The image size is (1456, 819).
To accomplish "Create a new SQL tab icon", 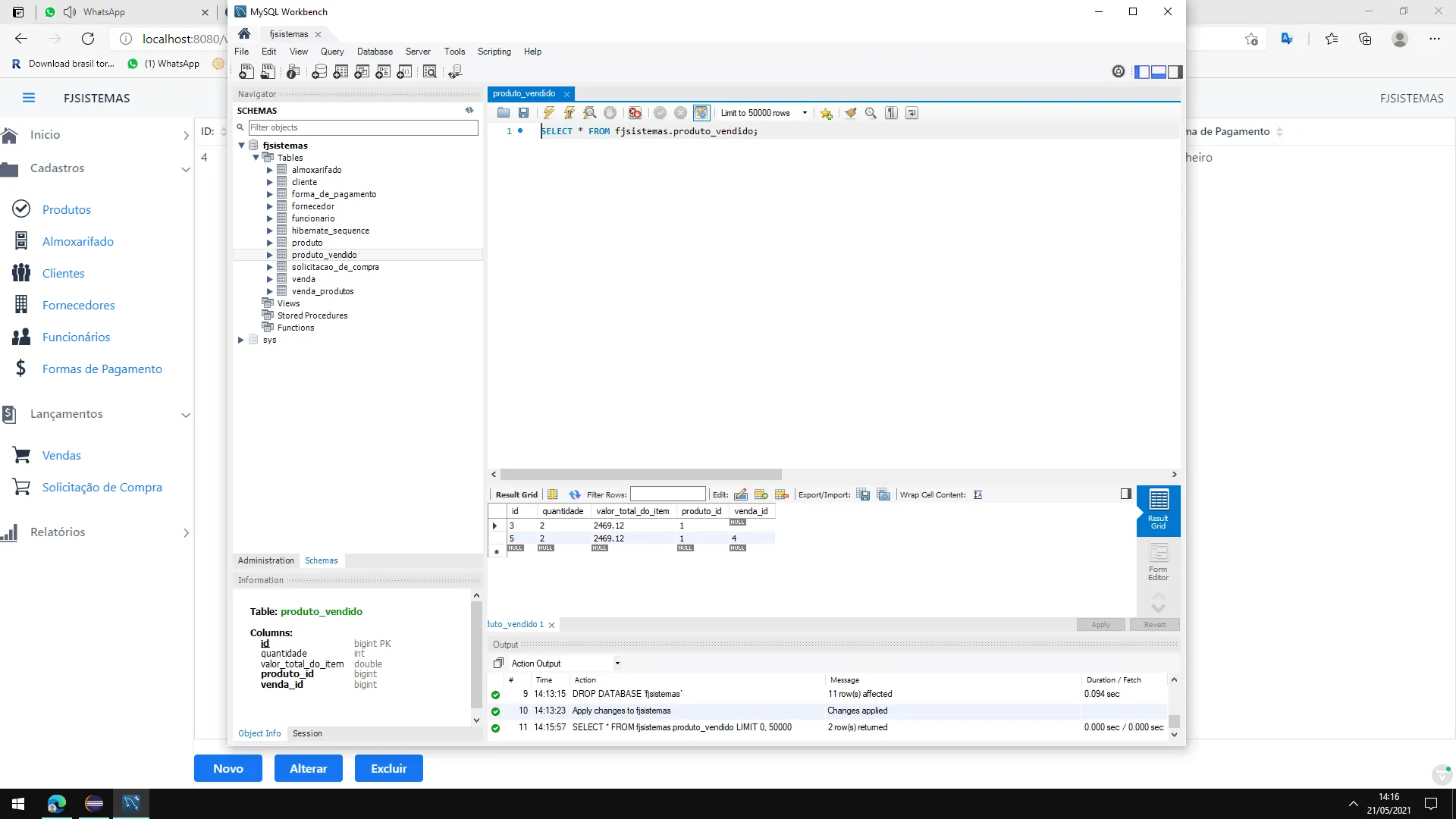I will 246,71.
